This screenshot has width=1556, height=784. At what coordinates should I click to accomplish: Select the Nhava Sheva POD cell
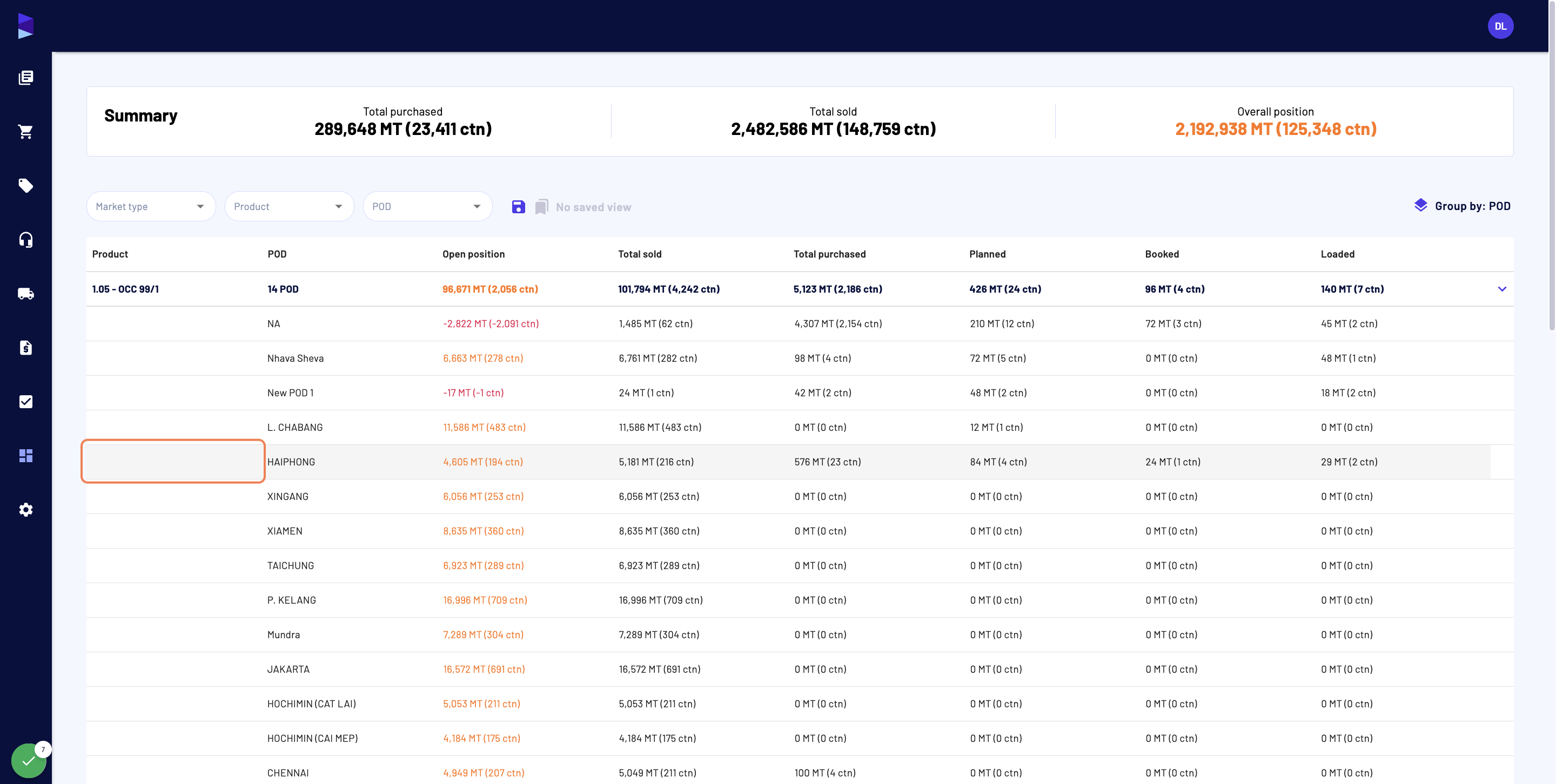pos(296,358)
